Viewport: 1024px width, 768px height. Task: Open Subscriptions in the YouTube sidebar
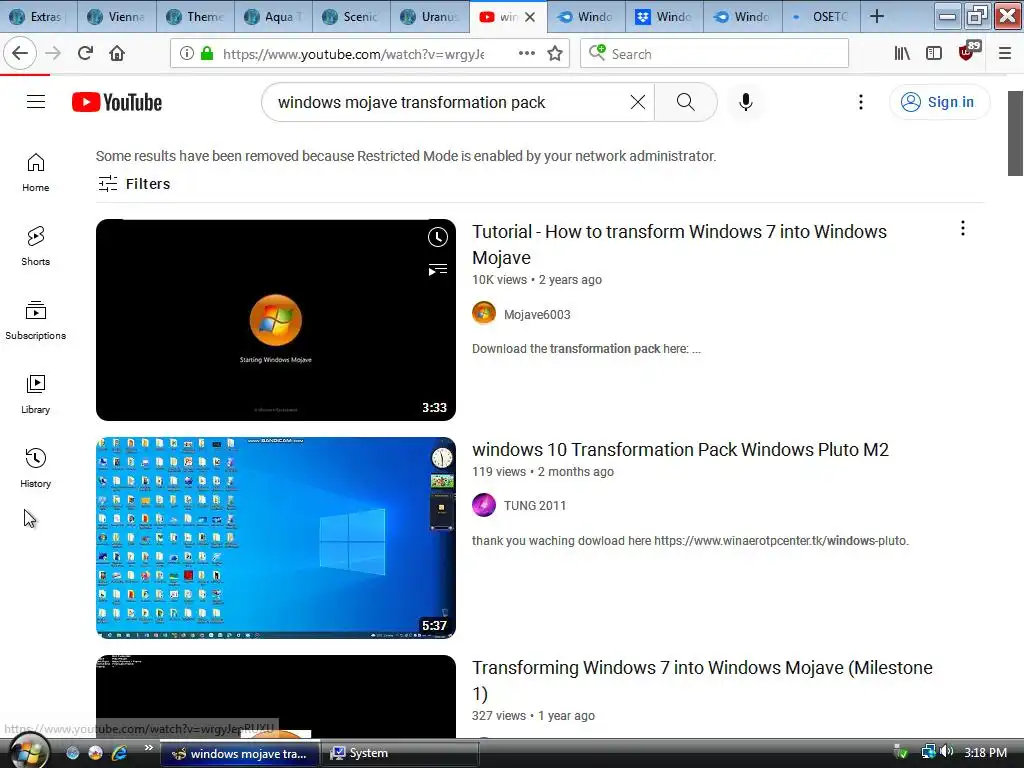(x=36, y=320)
